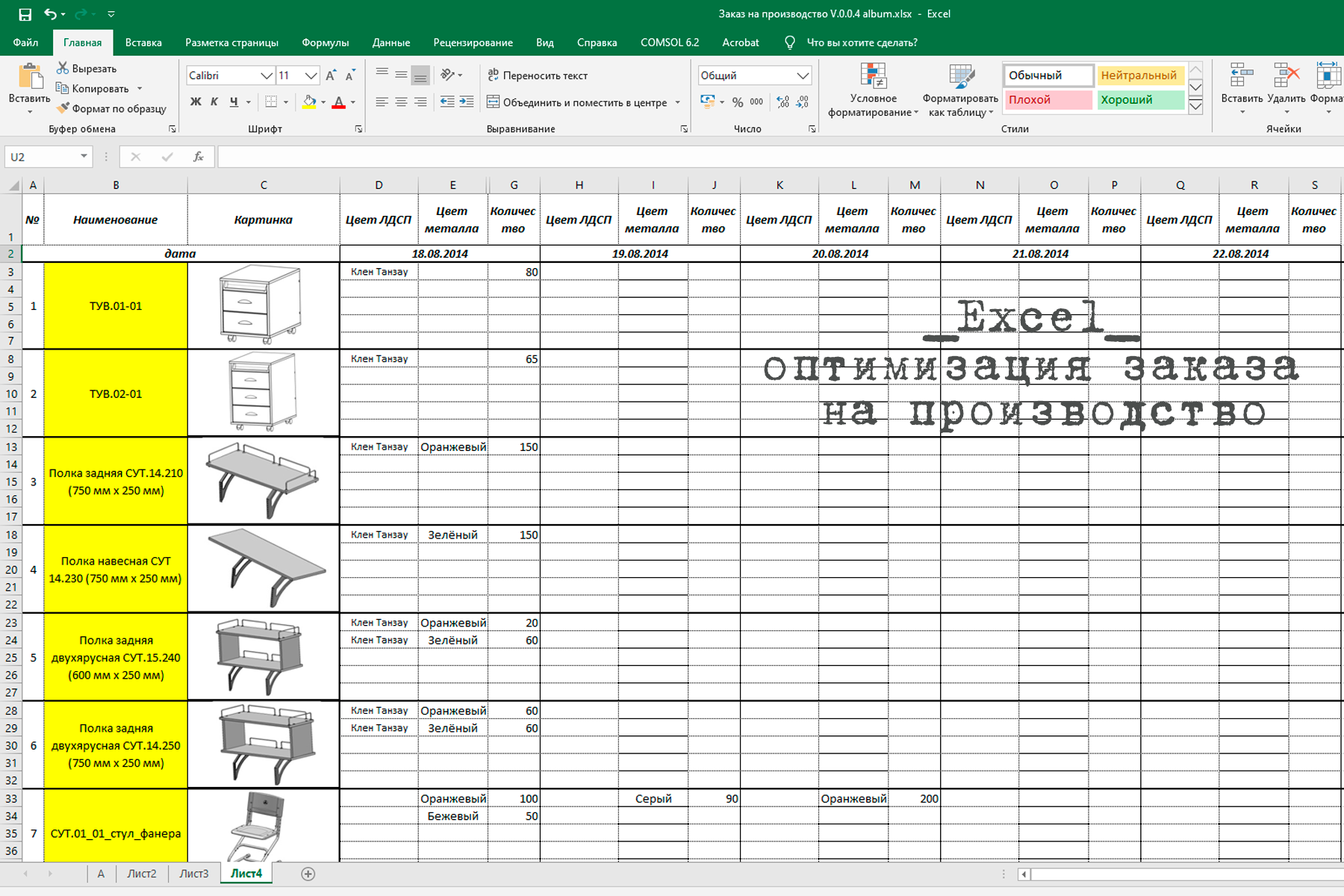Open the font name dropdown
This screenshot has width=1344, height=896.
[267, 75]
